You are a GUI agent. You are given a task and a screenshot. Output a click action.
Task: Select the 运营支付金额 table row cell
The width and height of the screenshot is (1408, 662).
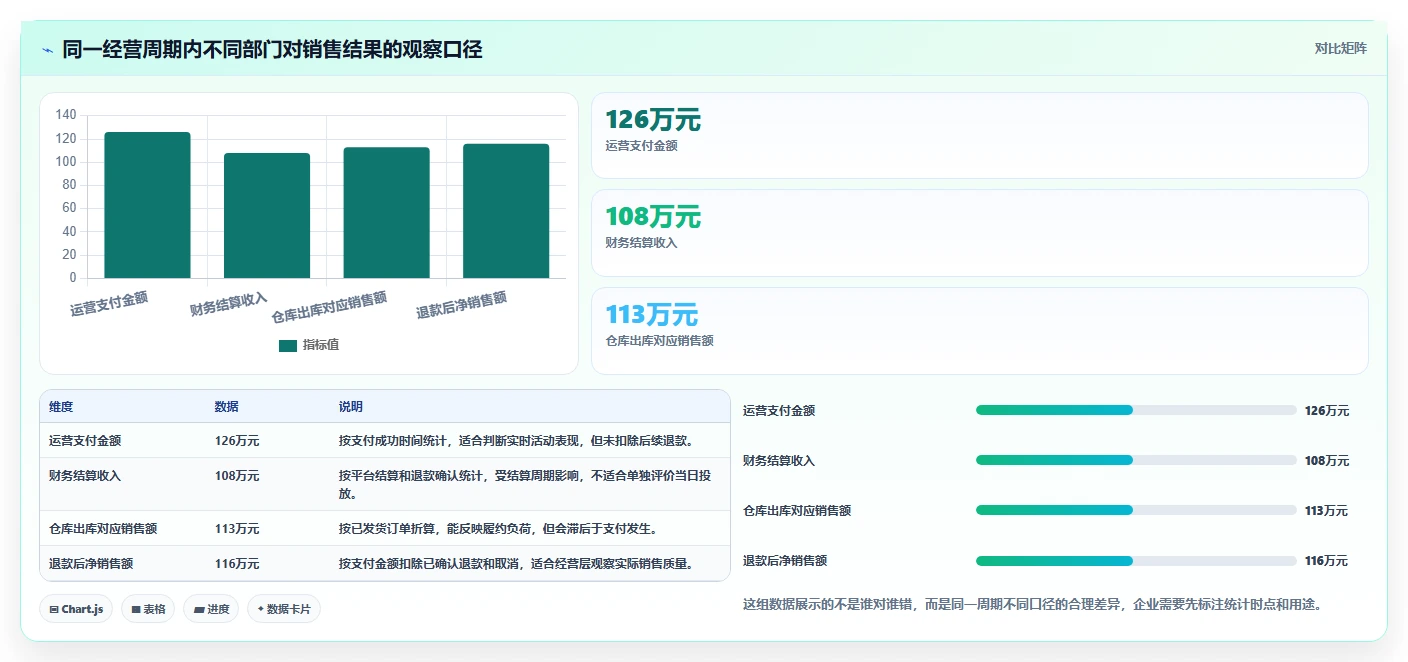85,441
